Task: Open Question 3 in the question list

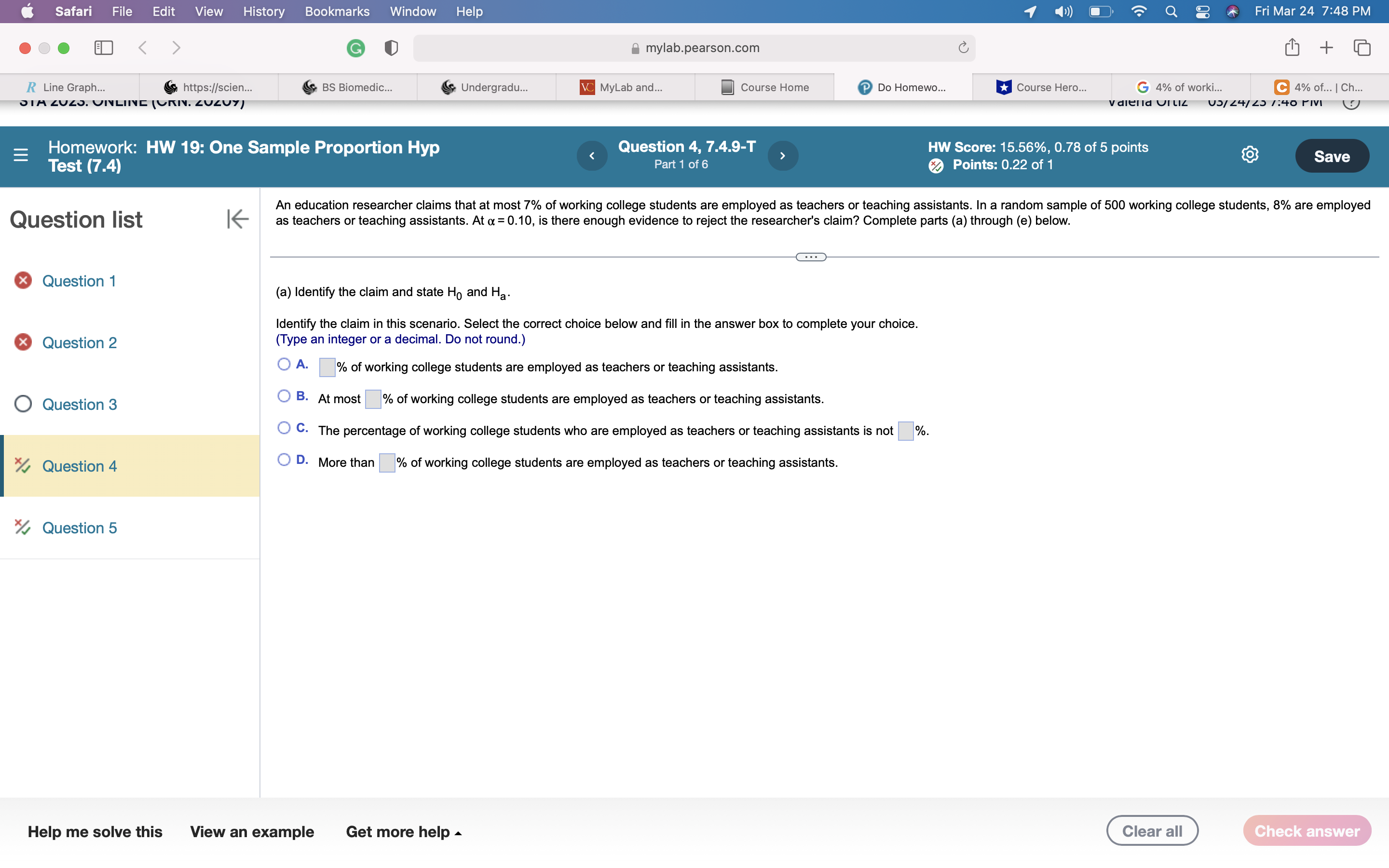Action: pyautogui.click(x=79, y=404)
